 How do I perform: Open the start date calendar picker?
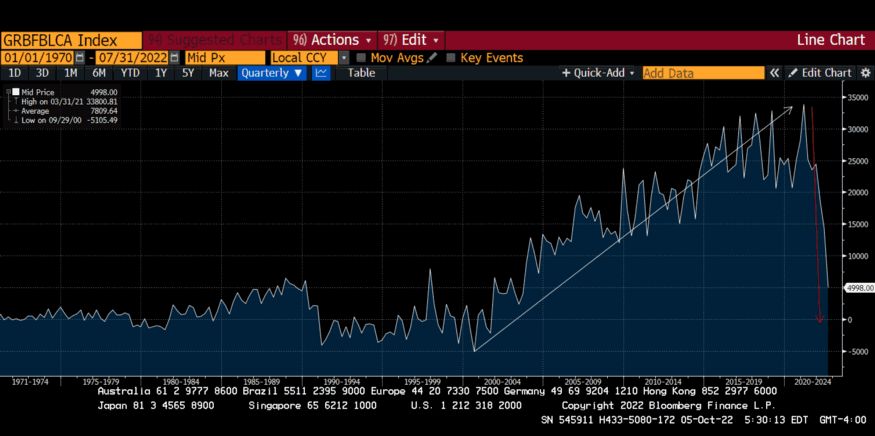80,58
